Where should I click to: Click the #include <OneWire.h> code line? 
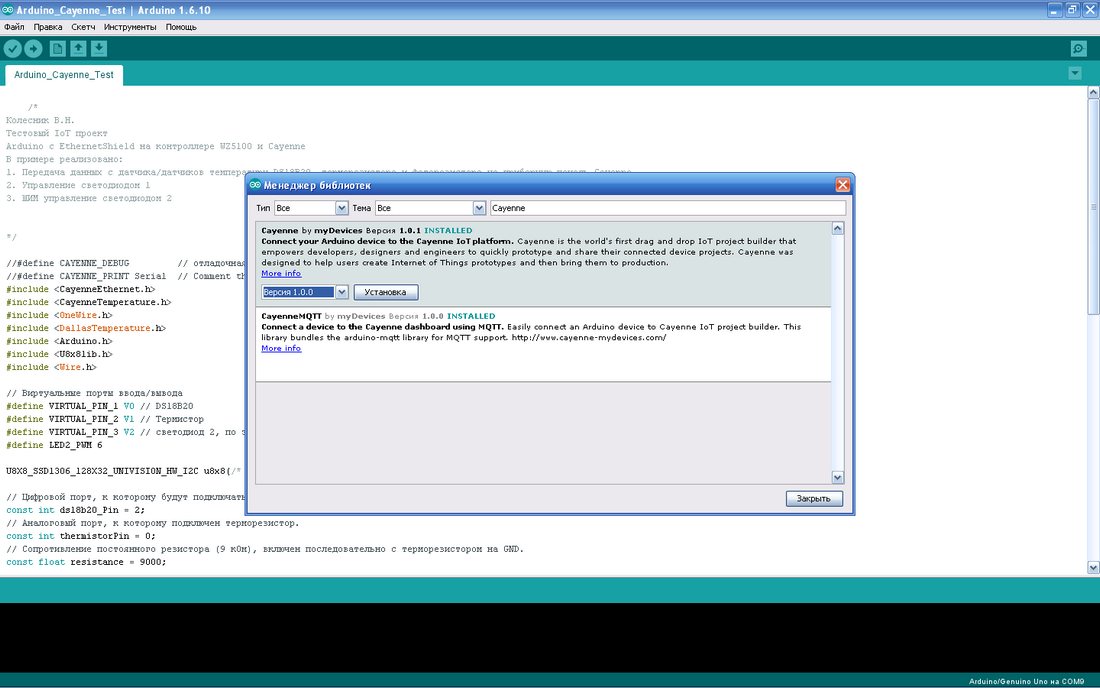tap(59, 315)
